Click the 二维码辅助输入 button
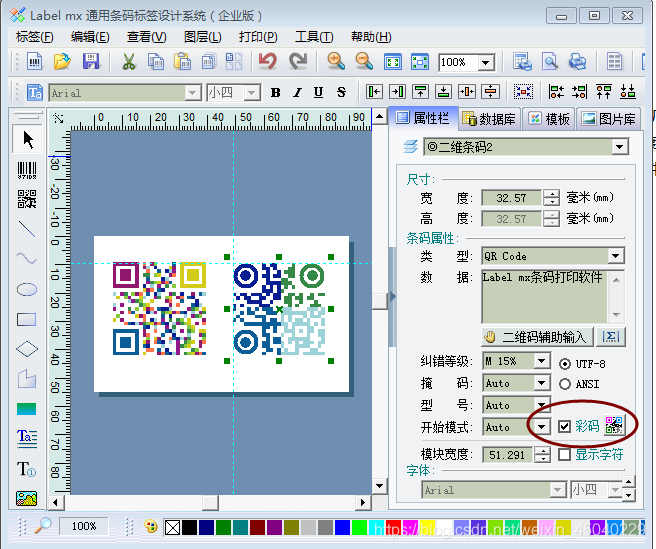656x549 pixels. (537, 337)
